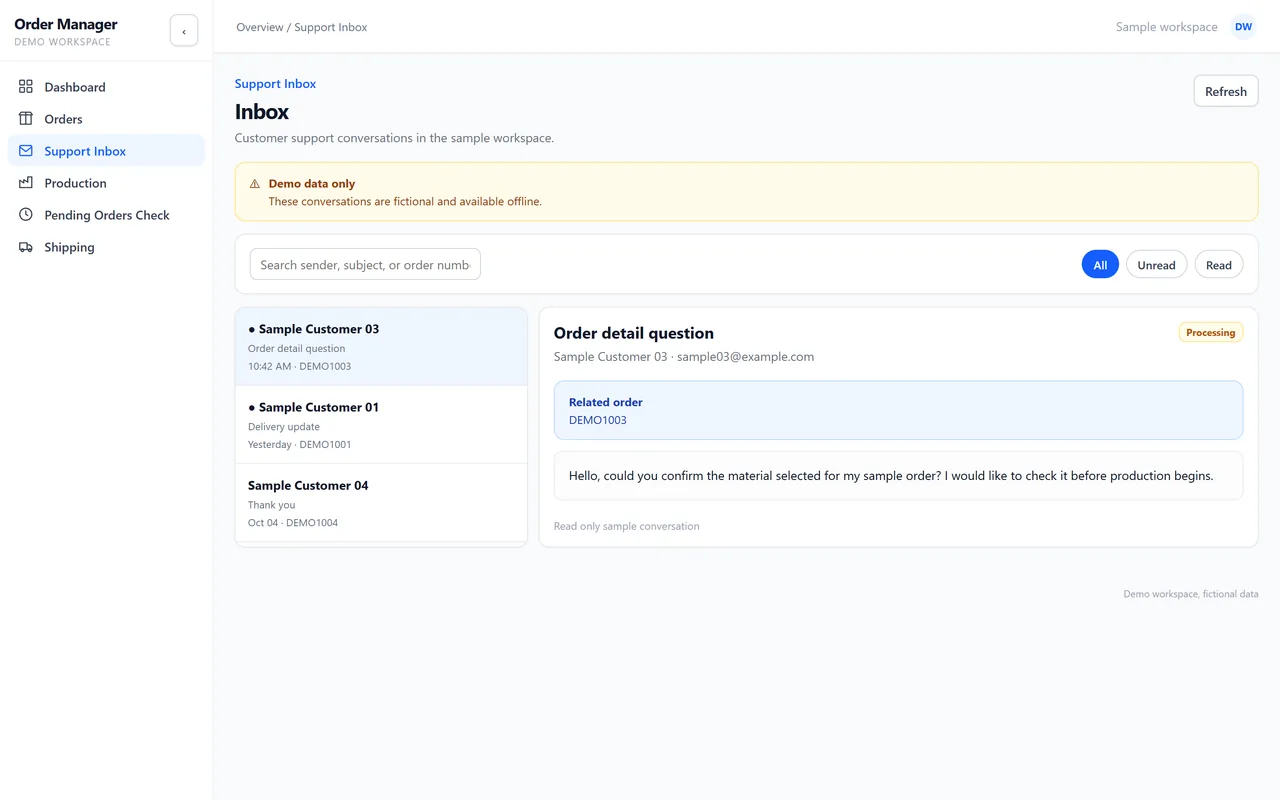Click the Support Inbox breadcrumb in header
The width and height of the screenshot is (1280, 800).
point(331,27)
